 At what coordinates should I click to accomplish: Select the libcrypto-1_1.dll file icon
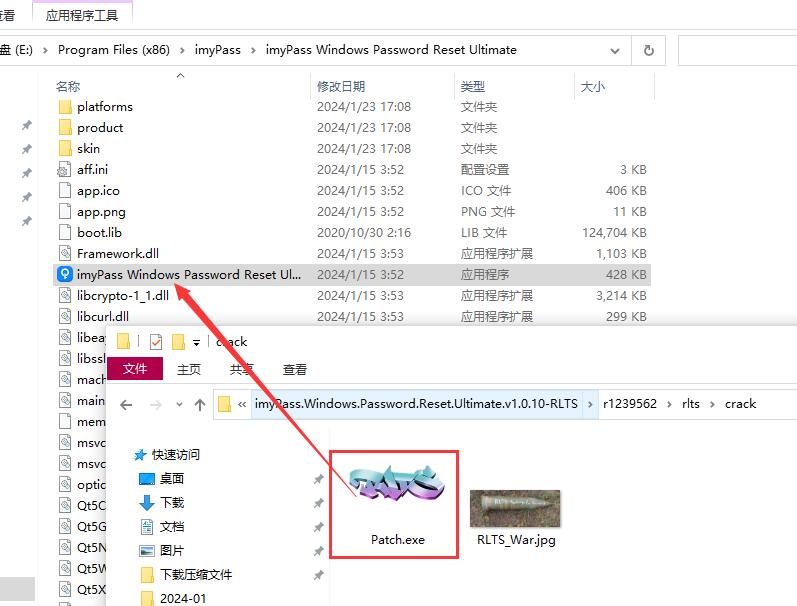click(65, 295)
